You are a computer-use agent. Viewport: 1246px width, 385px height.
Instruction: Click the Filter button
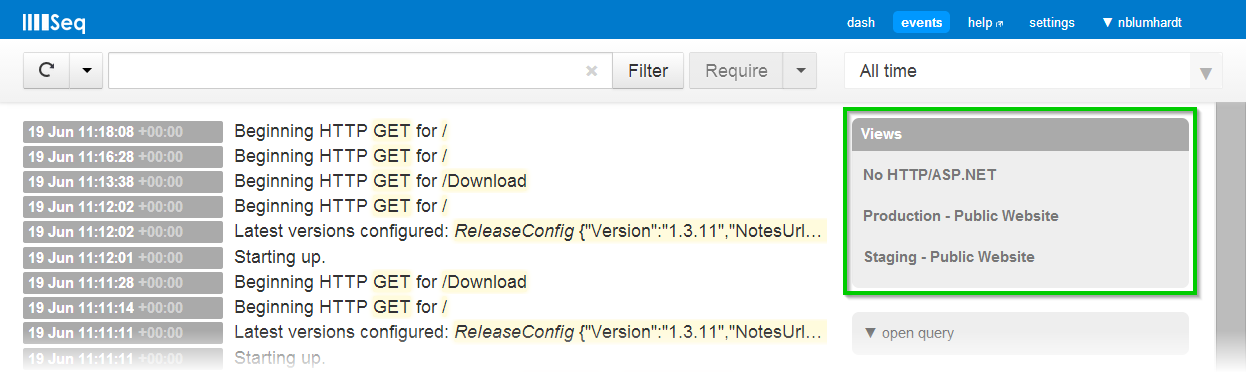click(x=648, y=71)
